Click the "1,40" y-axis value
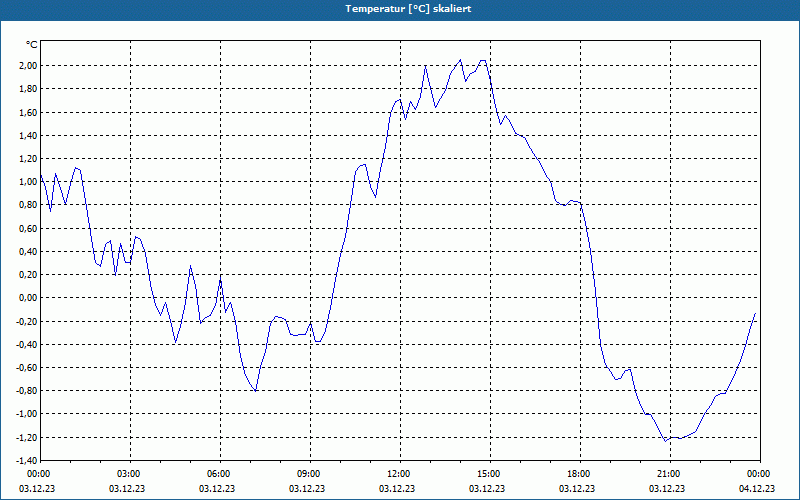This screenshot has width=800, height=500. click(x=29, y=135)
